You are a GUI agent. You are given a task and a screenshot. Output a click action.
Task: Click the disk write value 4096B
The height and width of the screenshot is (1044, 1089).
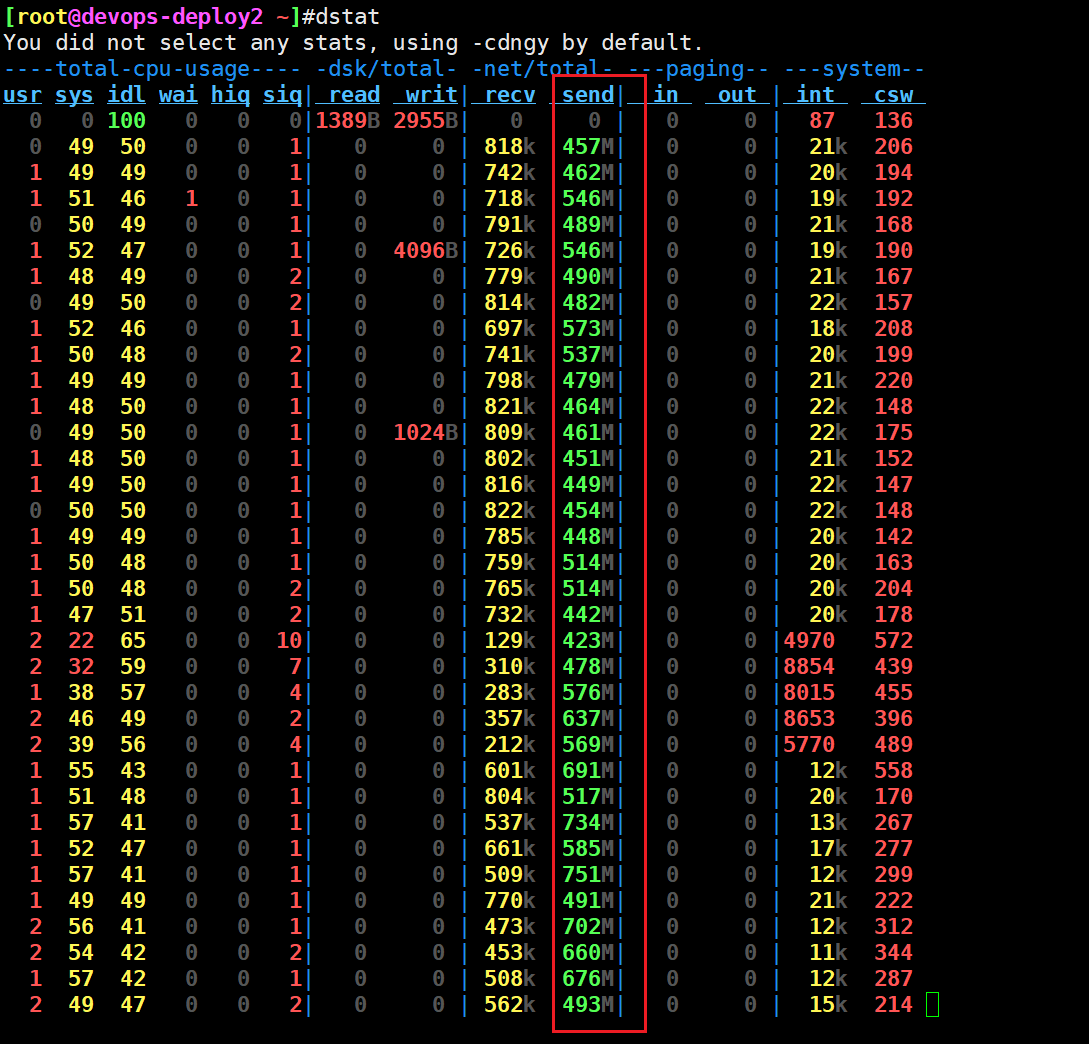pyautogui.click(x=426, y=251)
